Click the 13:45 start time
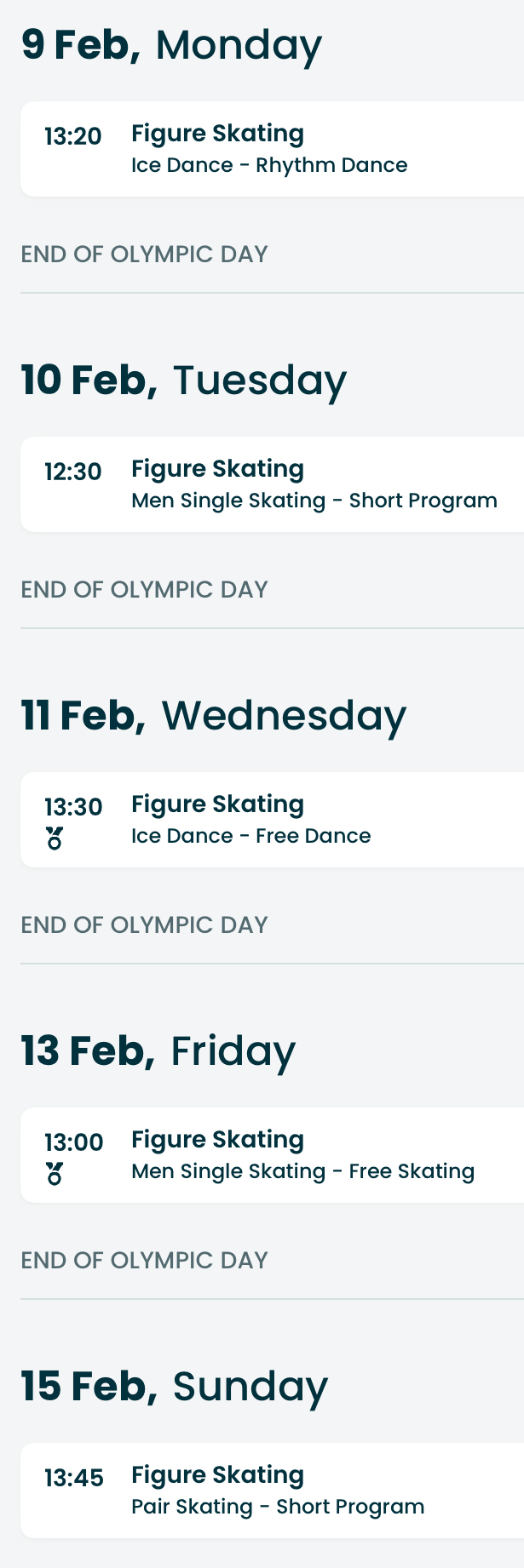524x1568 pixels. [x=74, y=1478]
